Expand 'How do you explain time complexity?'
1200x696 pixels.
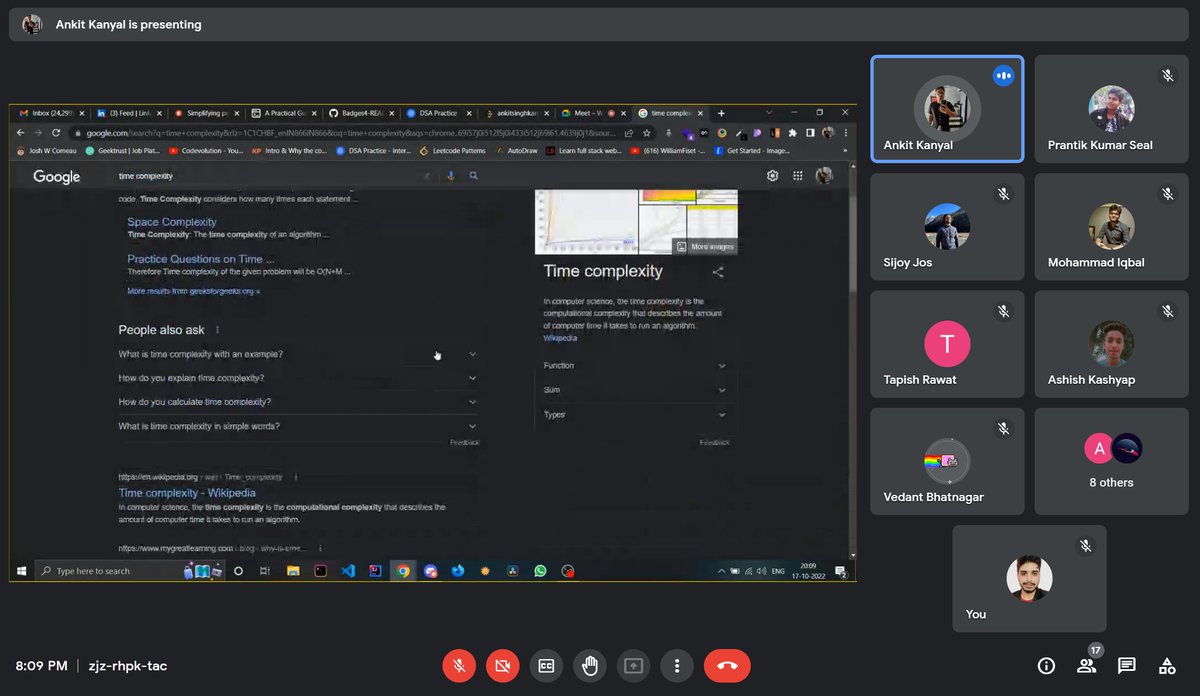click(x=298, y=378)
